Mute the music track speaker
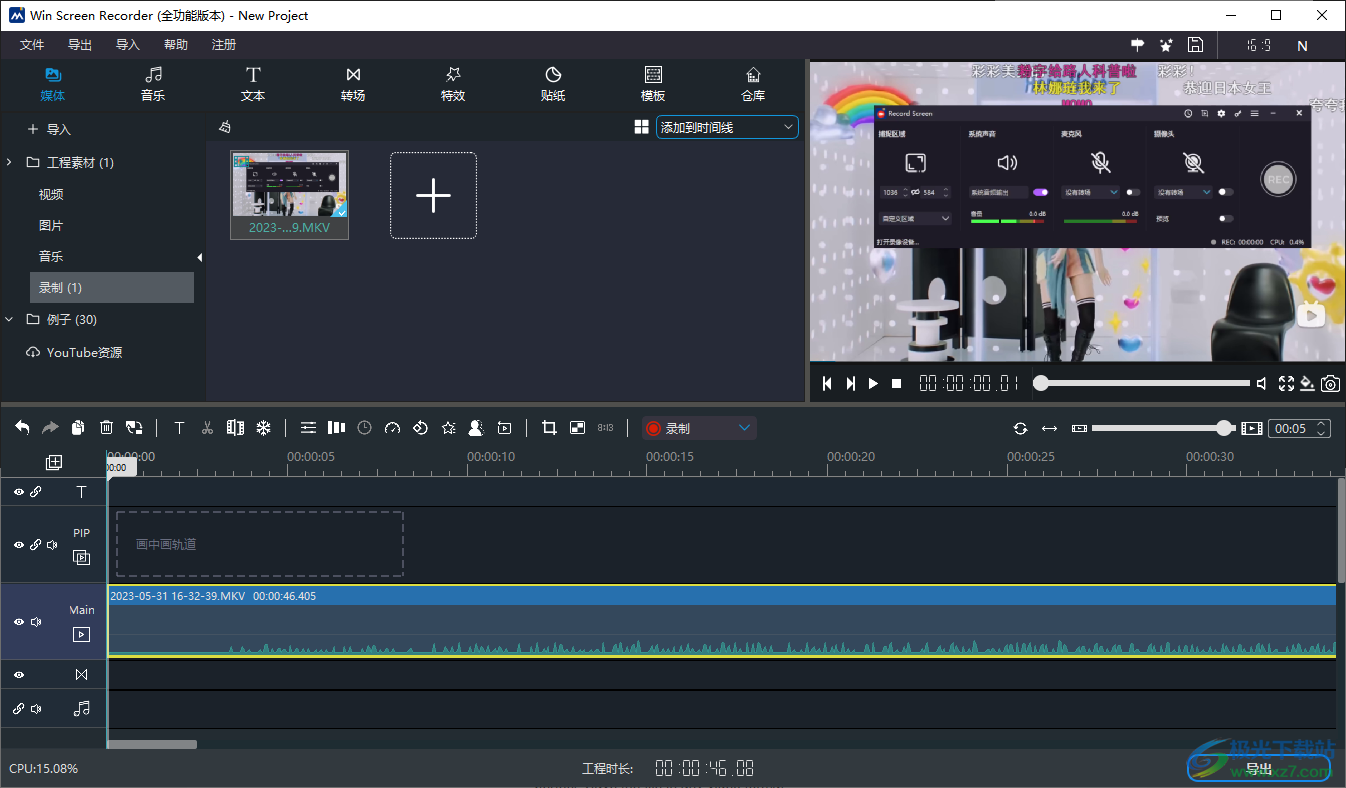Image resolution: width=1346 pixels, height=788 pixels. [x=36, y=709]
